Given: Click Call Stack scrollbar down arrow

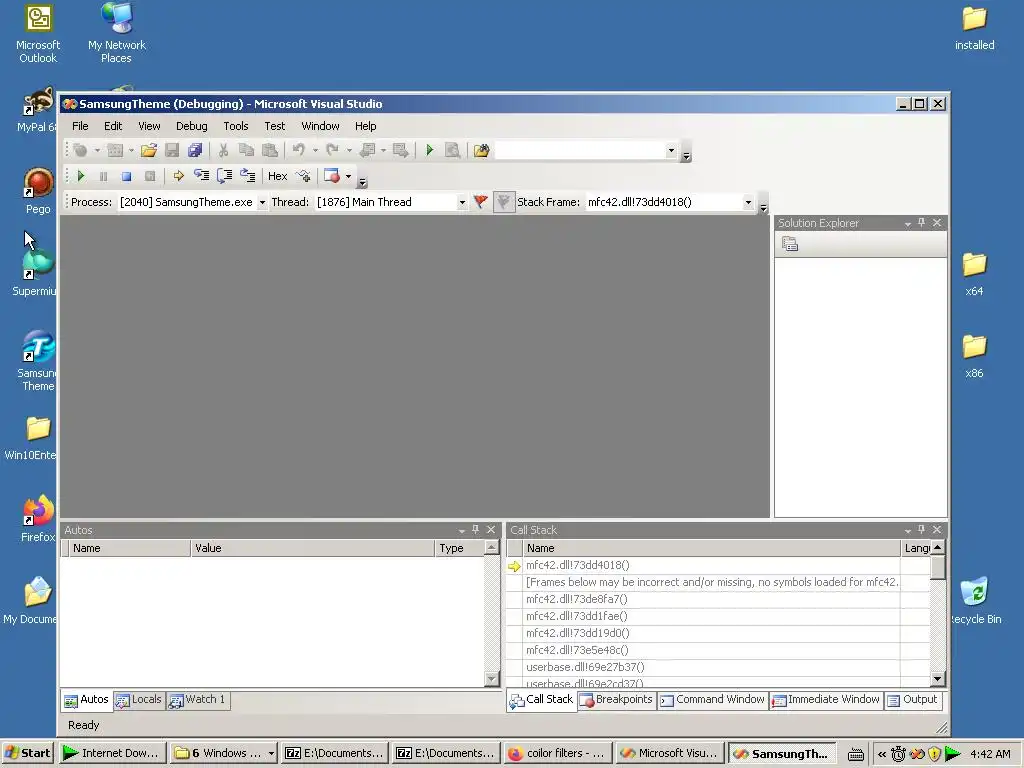Looking at the screenshot, I should pyautogui.click(x=938, y=679).
